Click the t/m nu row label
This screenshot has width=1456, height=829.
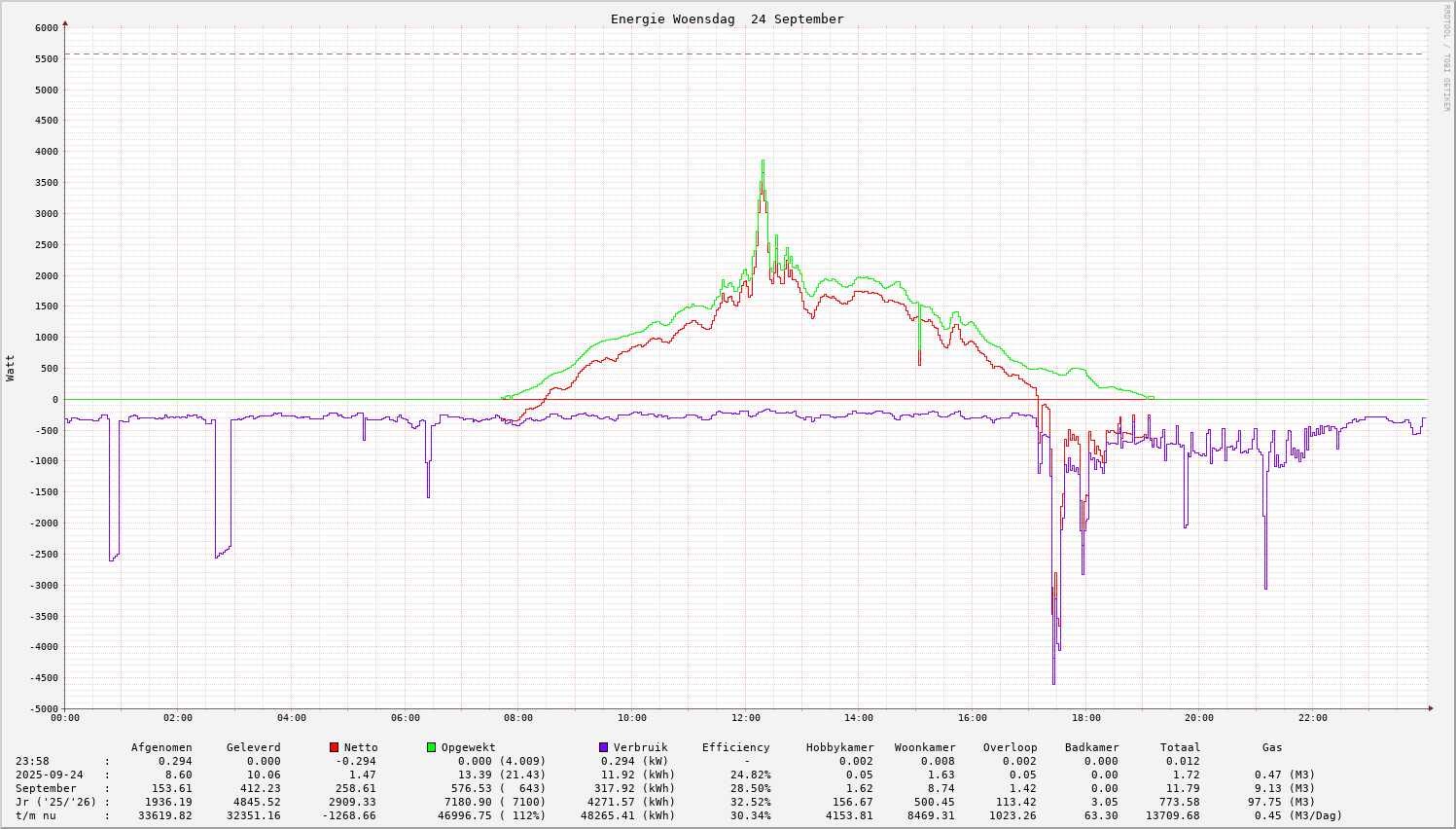point(36,815)
